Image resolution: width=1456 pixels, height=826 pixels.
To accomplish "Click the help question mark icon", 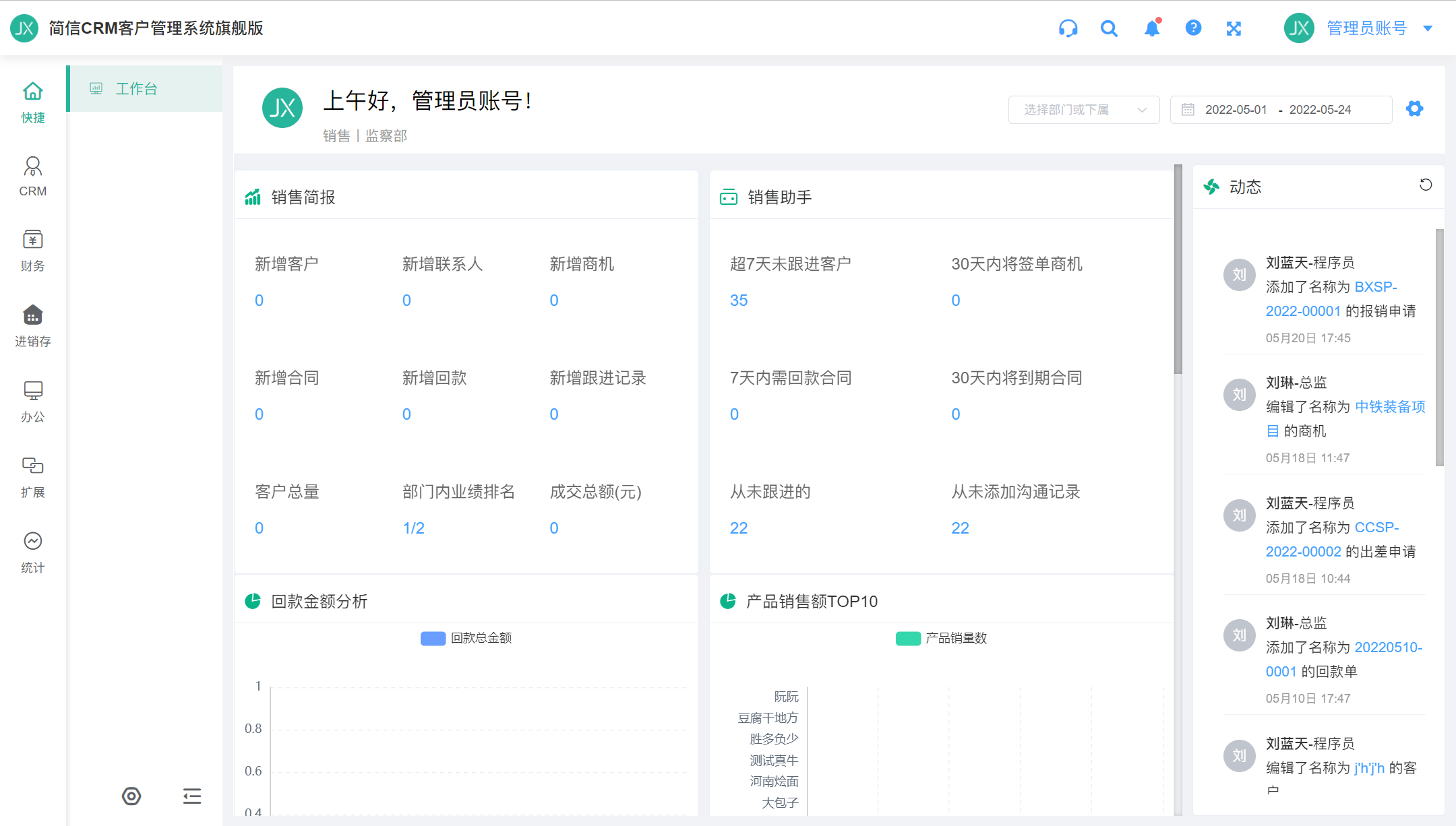I will tap(1193, 28).
